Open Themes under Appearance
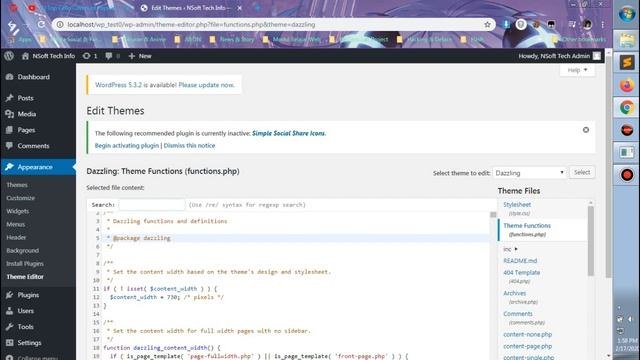Image resolution: width=640 pixels, height=360 pixels. [17, 185]
